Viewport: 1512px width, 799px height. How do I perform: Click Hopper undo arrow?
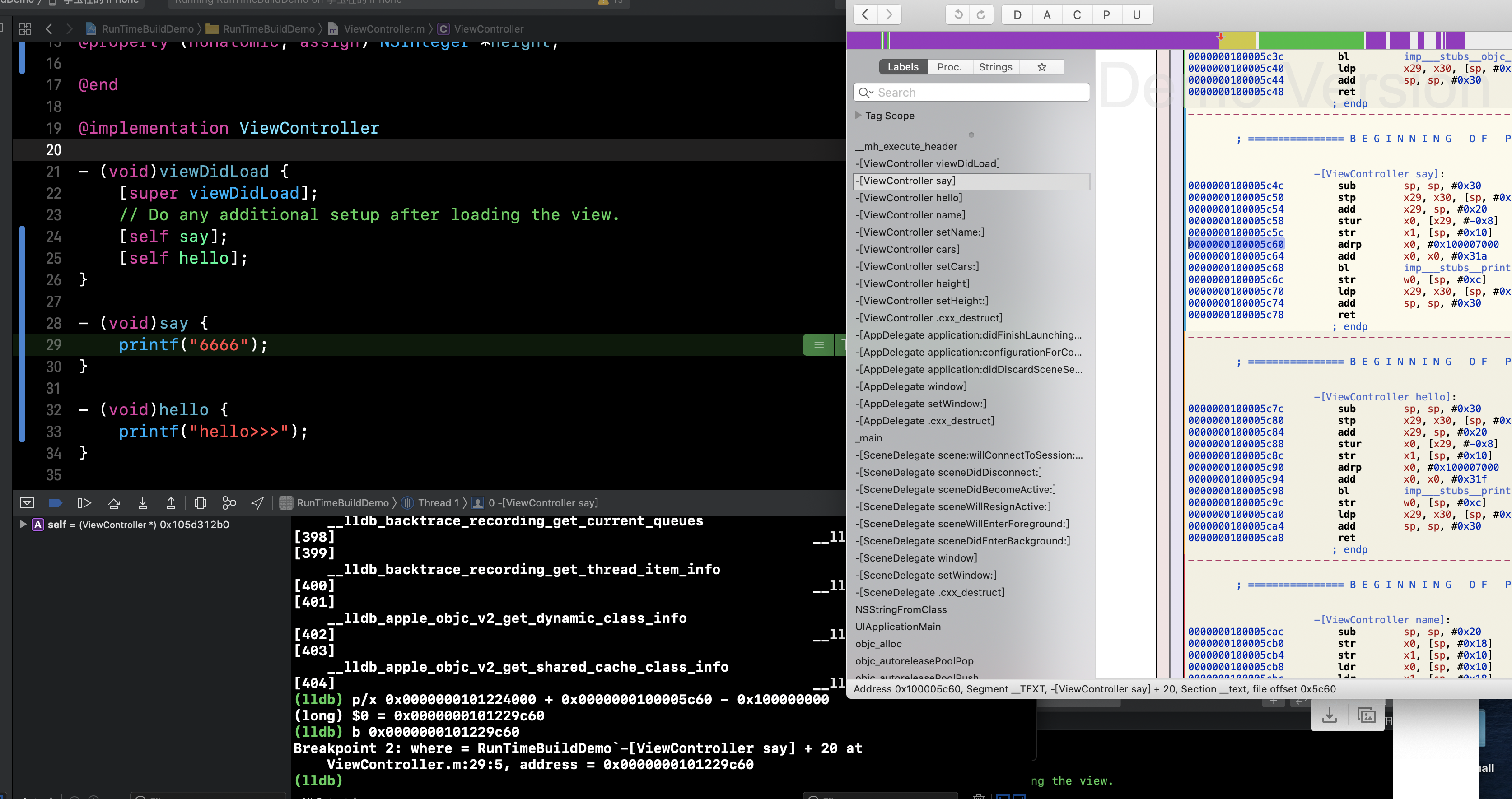[x=958, y=14]
